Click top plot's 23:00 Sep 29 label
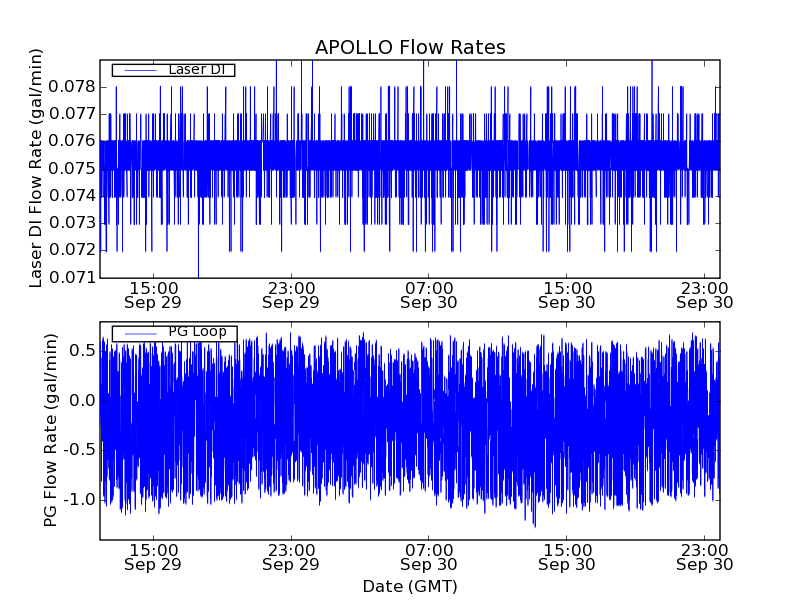The image size is (800, 600). click(291, 295)
